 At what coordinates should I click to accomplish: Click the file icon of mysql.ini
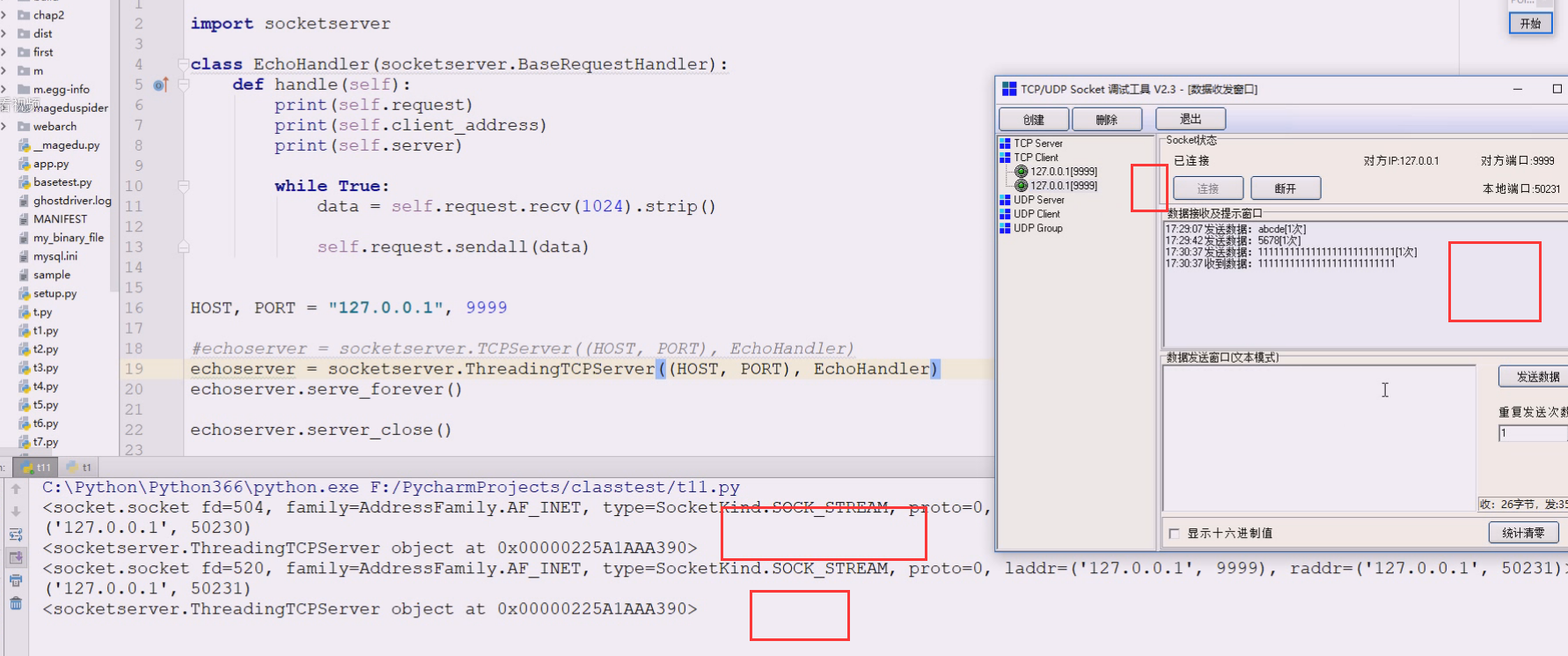pyautogui.click(x=25, y=256)
